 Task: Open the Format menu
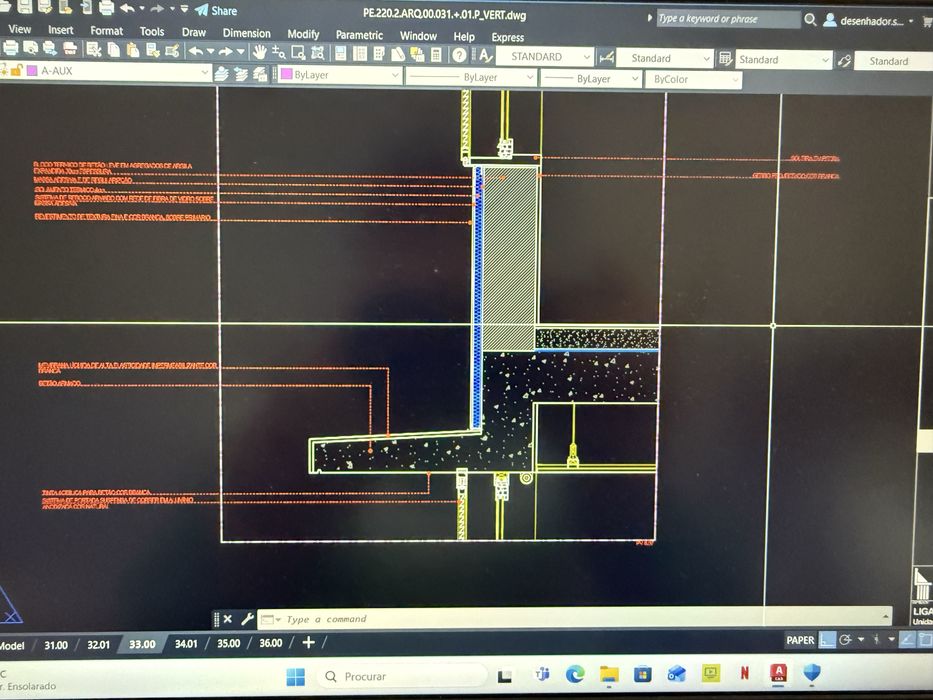coord(107,30)
